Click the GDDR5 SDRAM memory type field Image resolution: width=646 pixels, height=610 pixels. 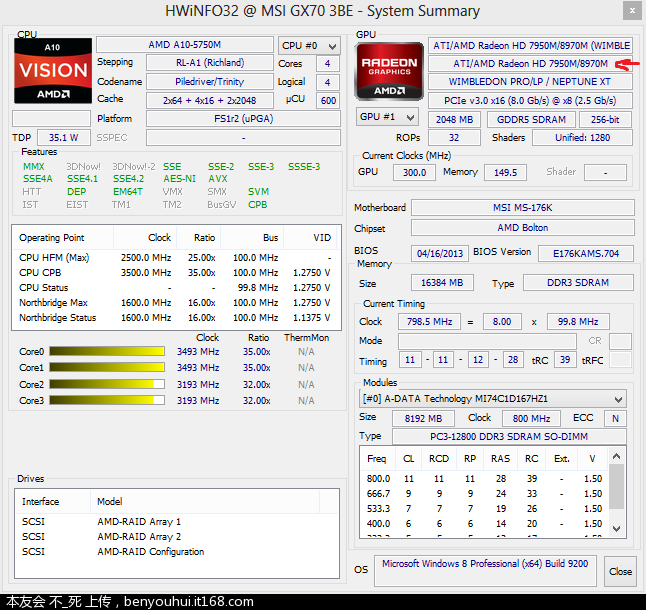[531, 119]
